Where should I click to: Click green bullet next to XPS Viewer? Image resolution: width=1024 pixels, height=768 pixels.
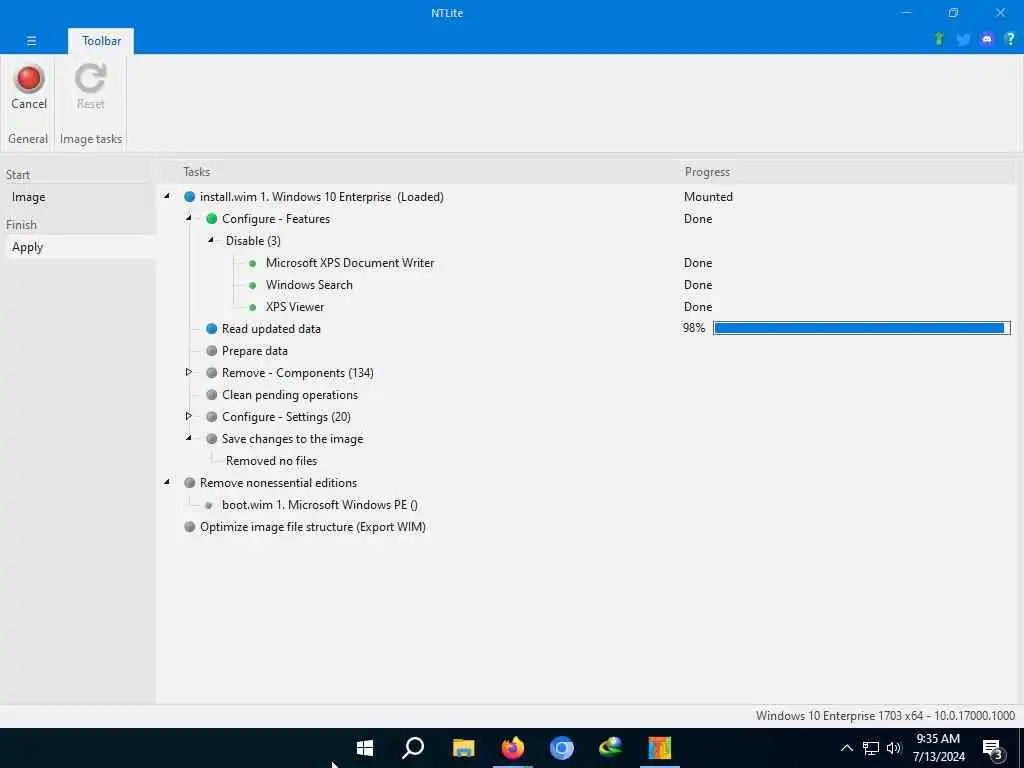253,307
